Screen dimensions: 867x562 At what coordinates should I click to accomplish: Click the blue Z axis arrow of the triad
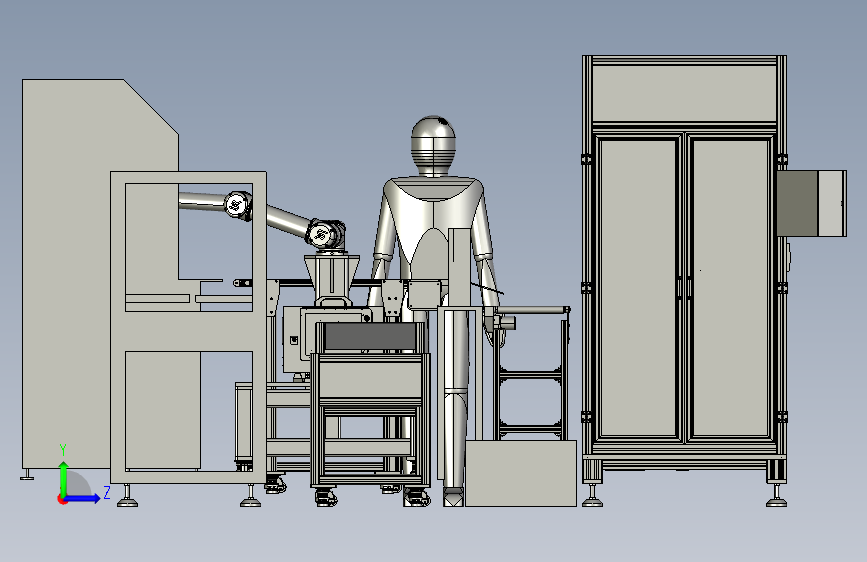coord(82,498)
